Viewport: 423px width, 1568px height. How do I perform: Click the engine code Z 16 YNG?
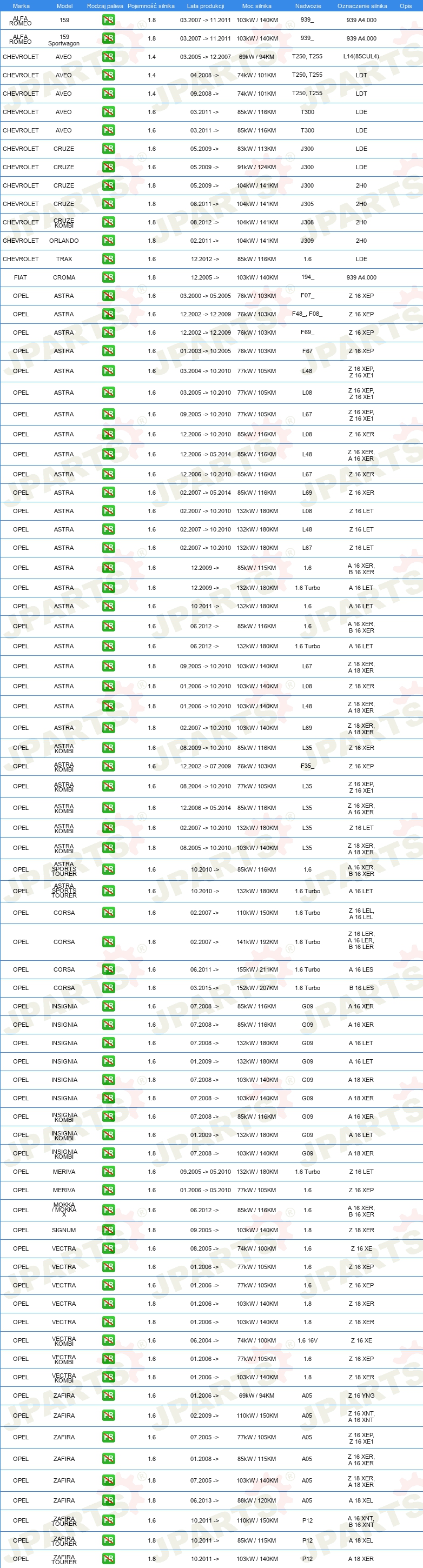[361, 1396]
